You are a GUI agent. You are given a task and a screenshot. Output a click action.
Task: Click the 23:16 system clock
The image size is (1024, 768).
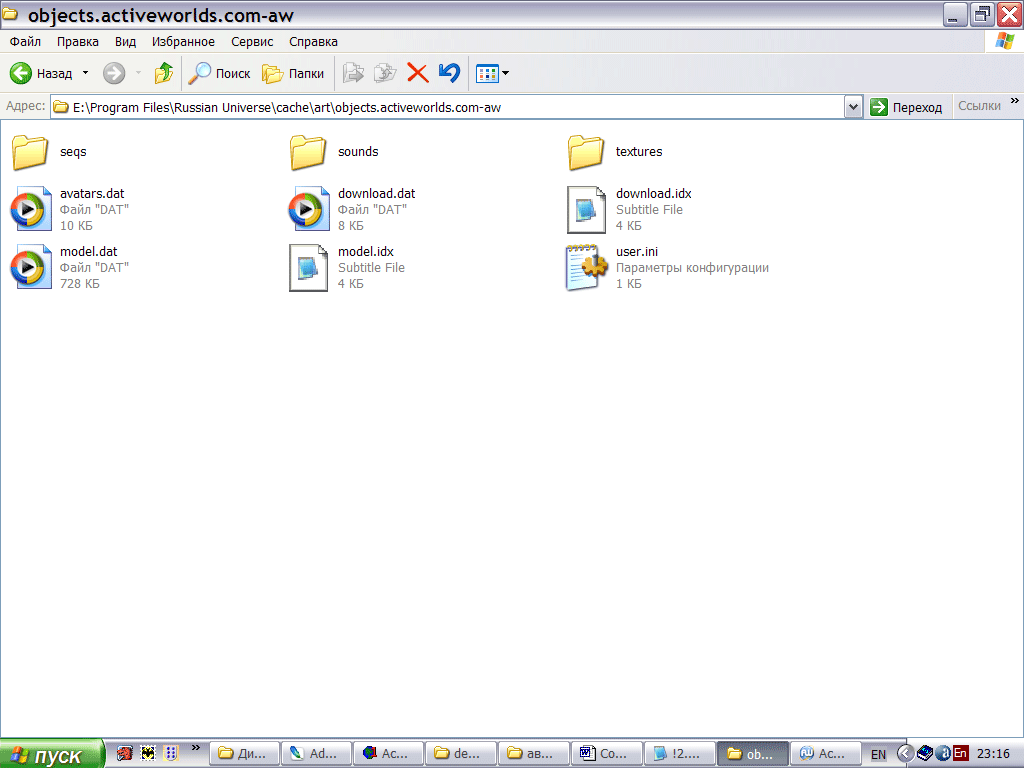[x=993, y=754]
